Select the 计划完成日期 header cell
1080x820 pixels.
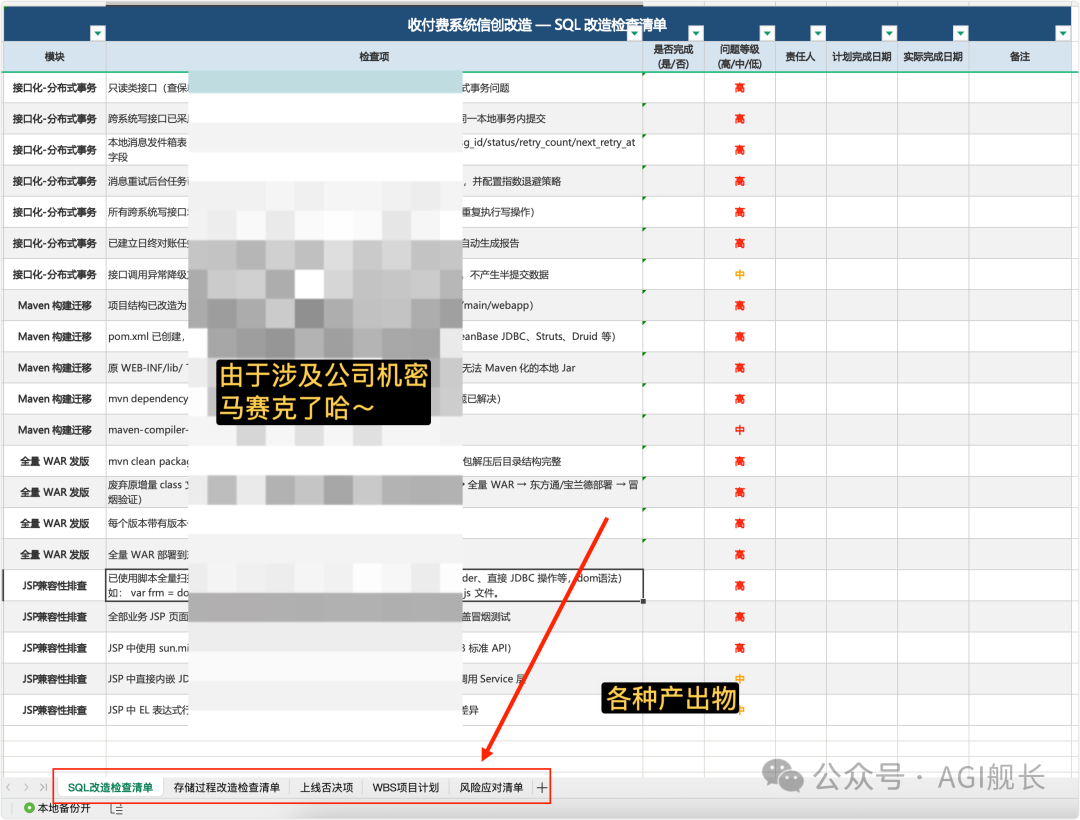(x=862, y=56)
